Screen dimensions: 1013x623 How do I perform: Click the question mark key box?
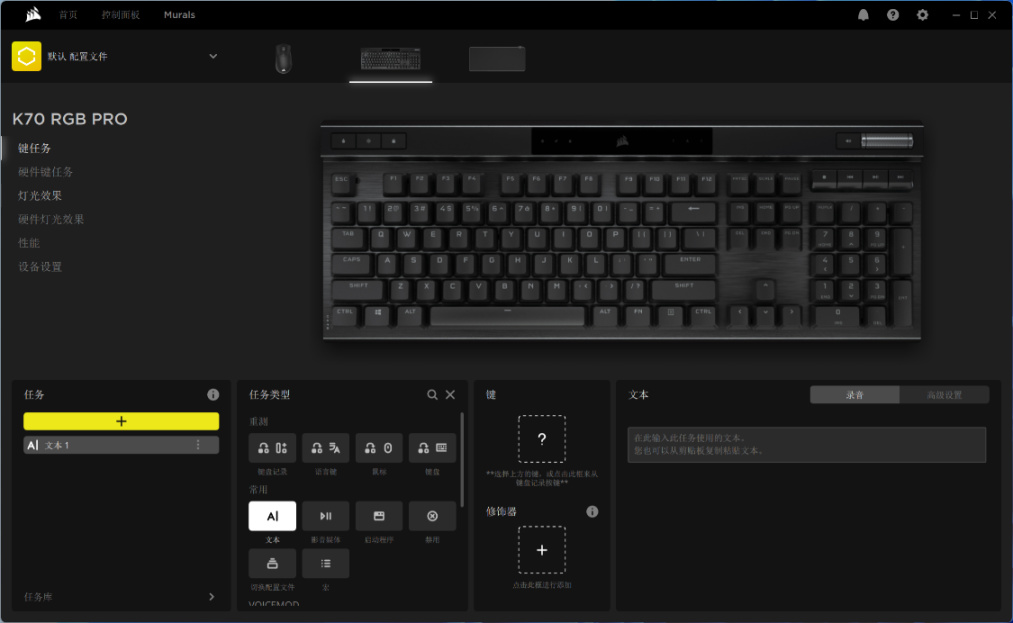coord(541,439)
